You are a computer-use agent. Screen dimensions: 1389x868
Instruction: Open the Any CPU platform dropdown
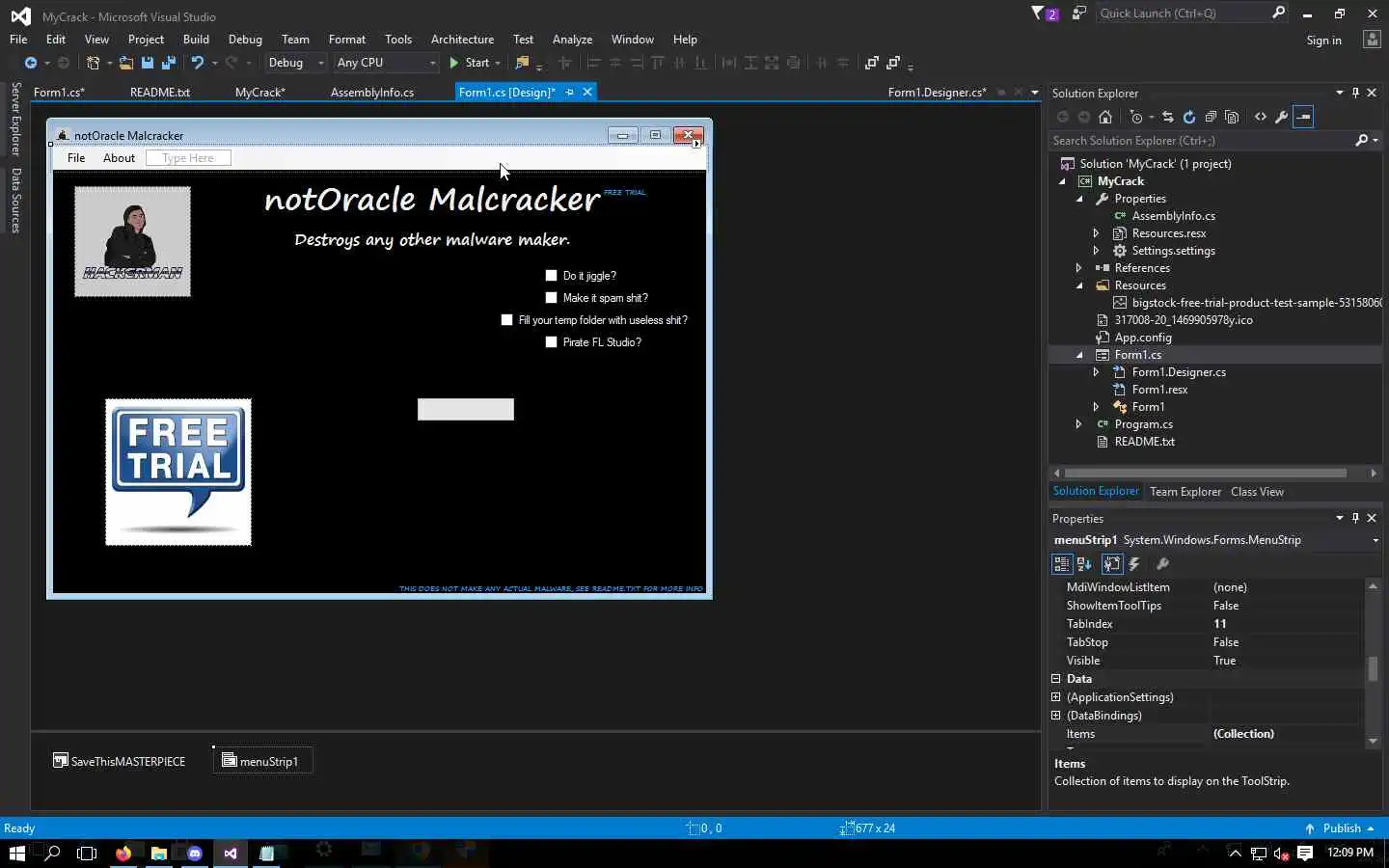432,63
